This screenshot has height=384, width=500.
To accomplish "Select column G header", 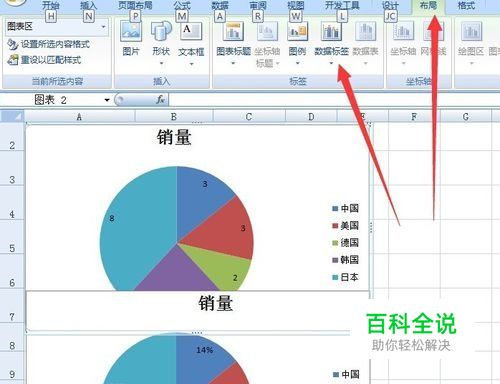I will point(466,116).
